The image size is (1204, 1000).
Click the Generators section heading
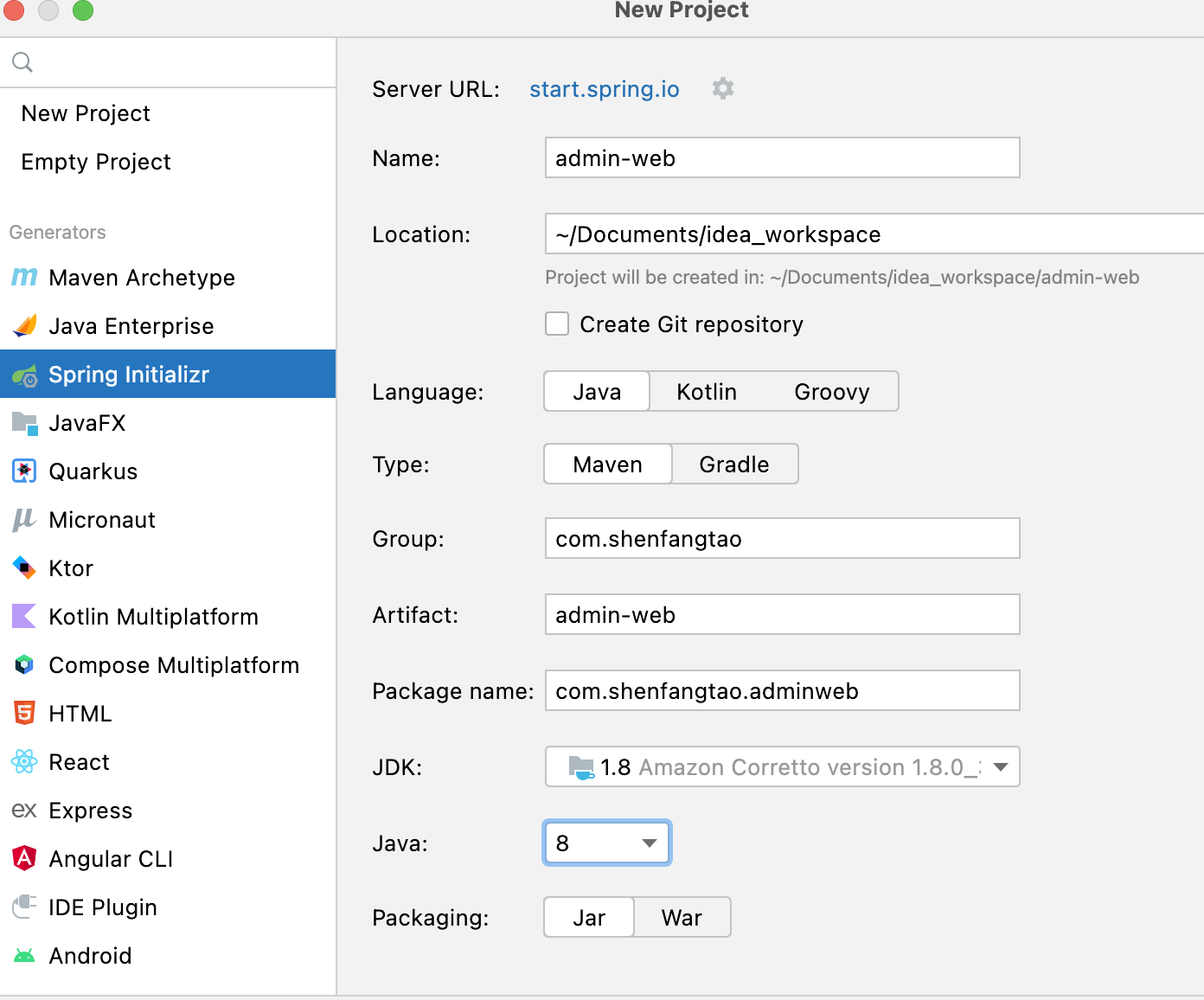[58, 233]
